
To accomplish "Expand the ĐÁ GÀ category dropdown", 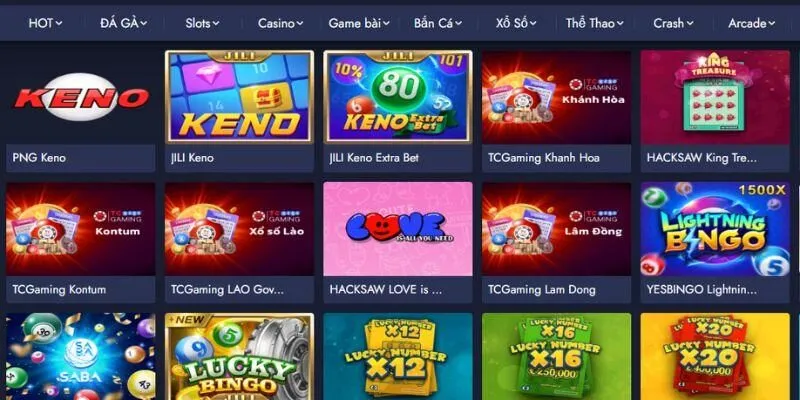I will point(123,23).
